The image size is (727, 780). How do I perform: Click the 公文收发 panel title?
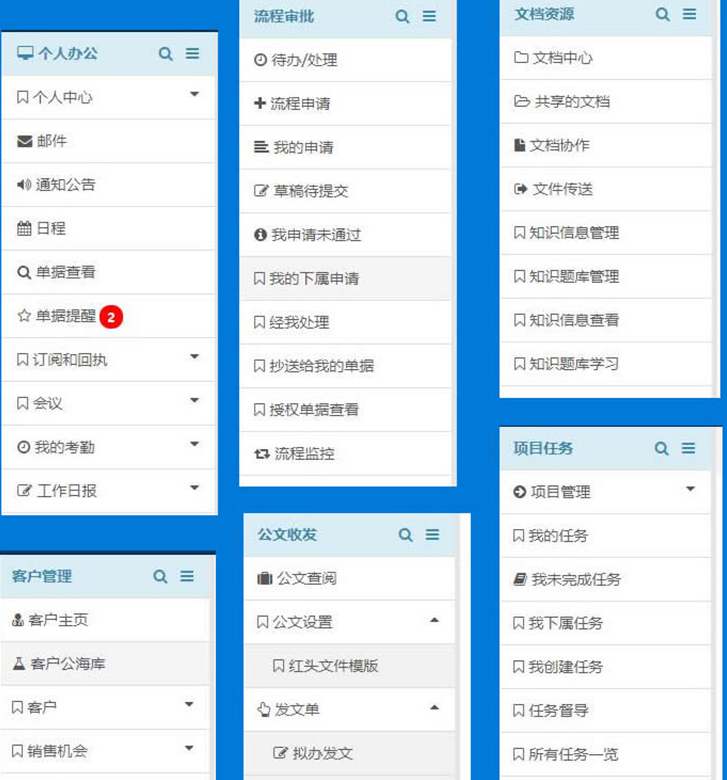[287, 535]
